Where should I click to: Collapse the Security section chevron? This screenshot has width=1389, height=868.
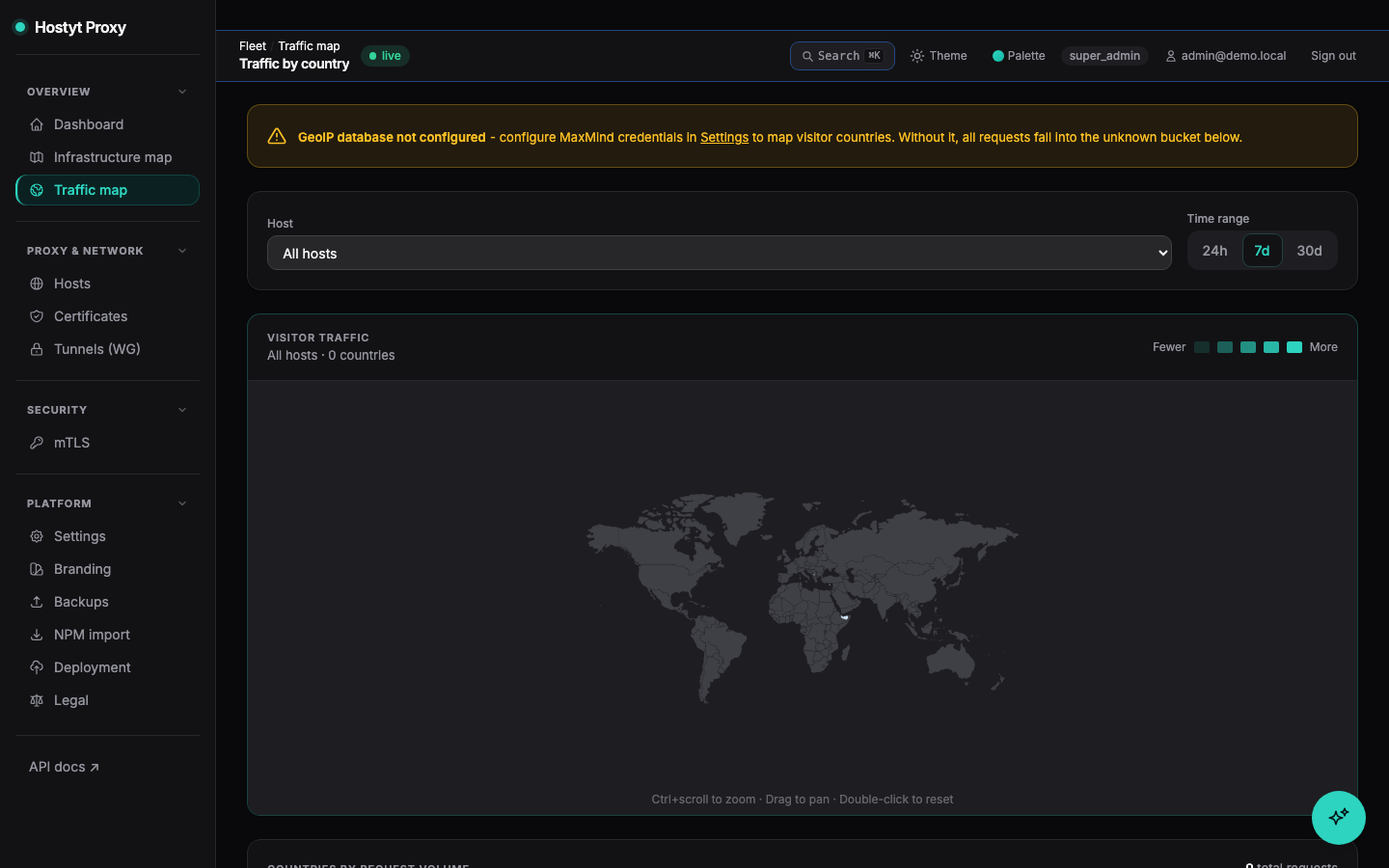point(182,410)
